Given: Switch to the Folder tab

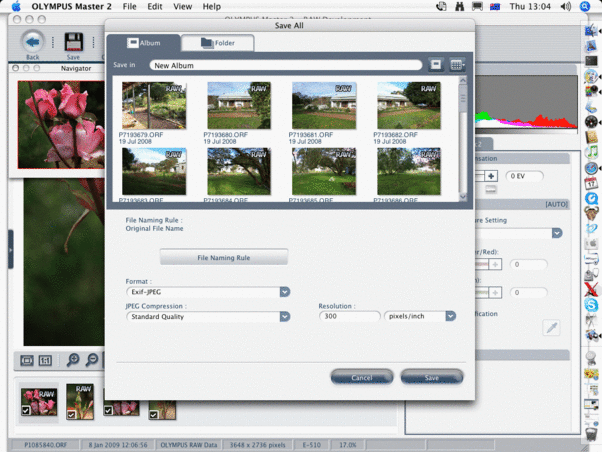Looking at the screenshot, I should point(224,43).
